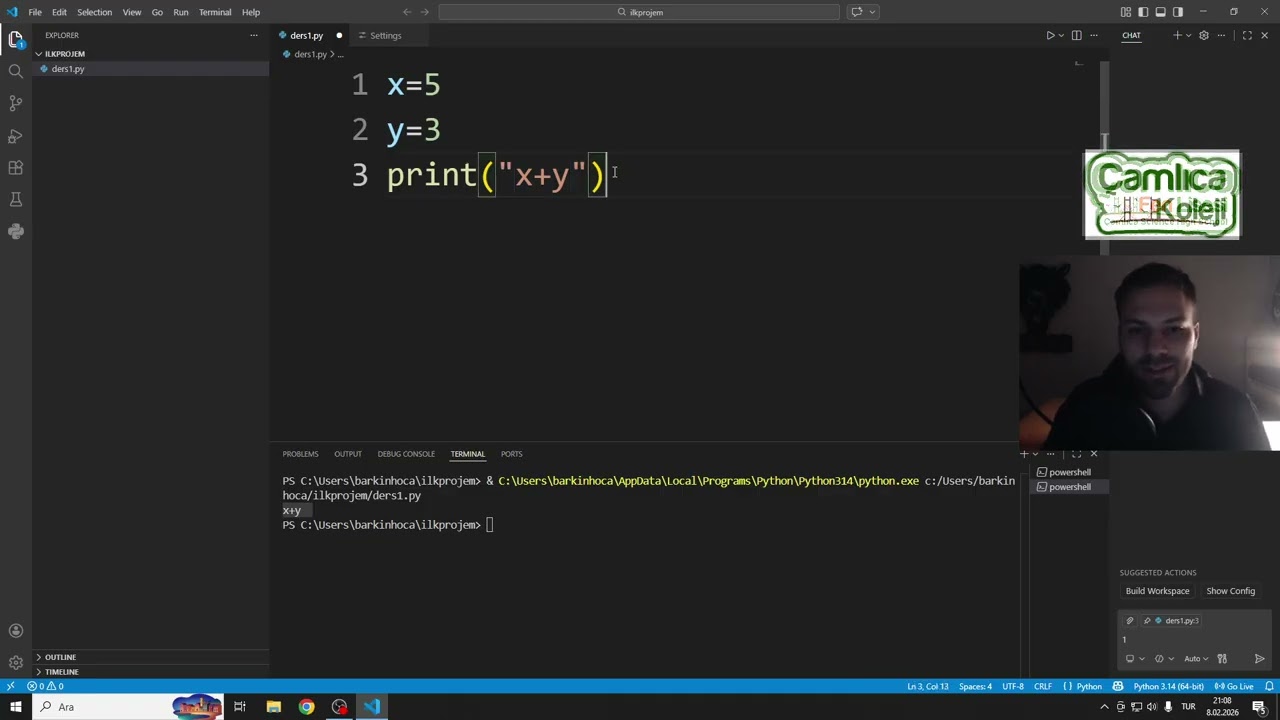
Task: Toggle secondary side bar visibility
Action: click(1177, 12)
